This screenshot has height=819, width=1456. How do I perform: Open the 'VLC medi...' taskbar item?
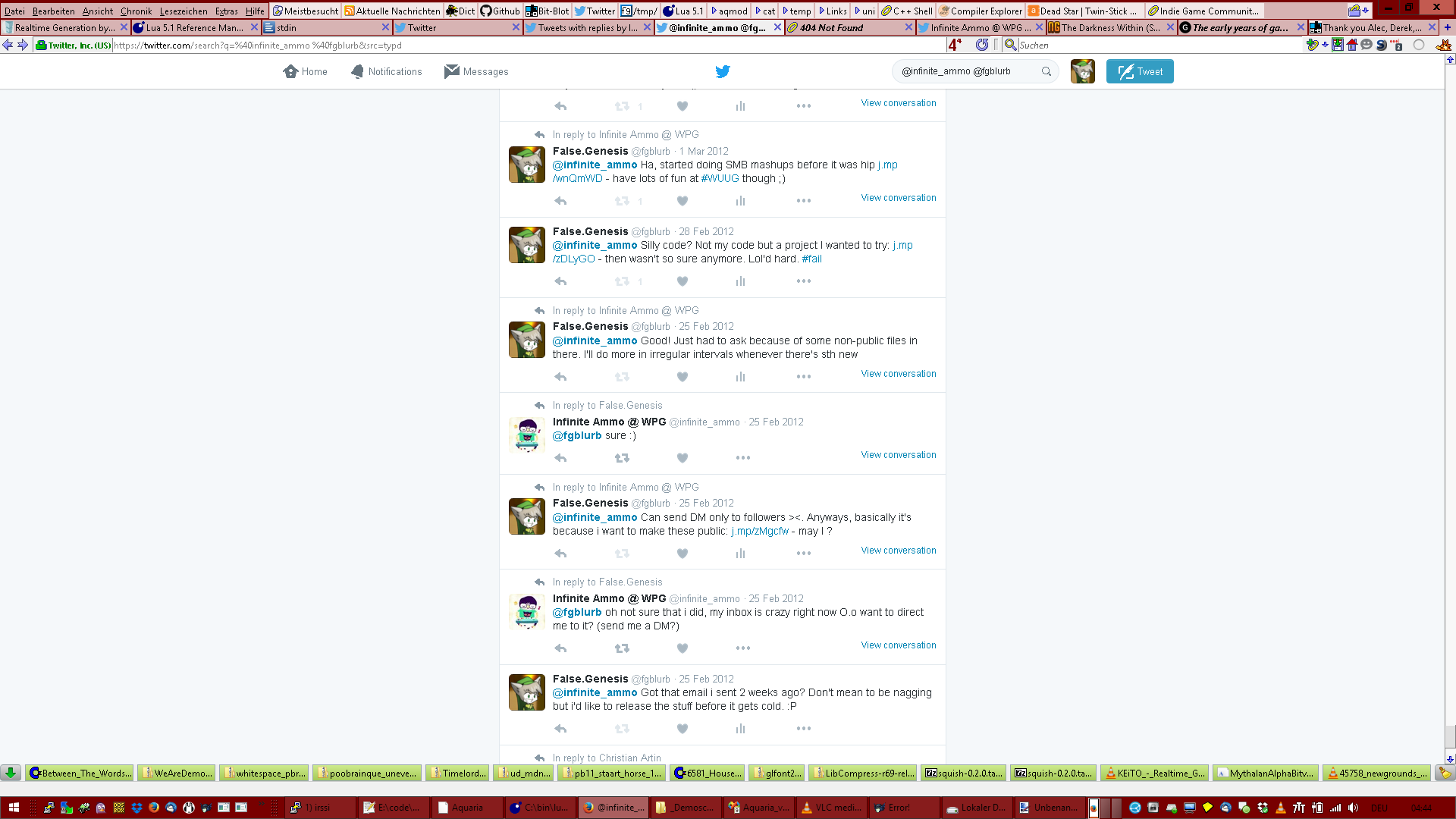tap(832, 808)
